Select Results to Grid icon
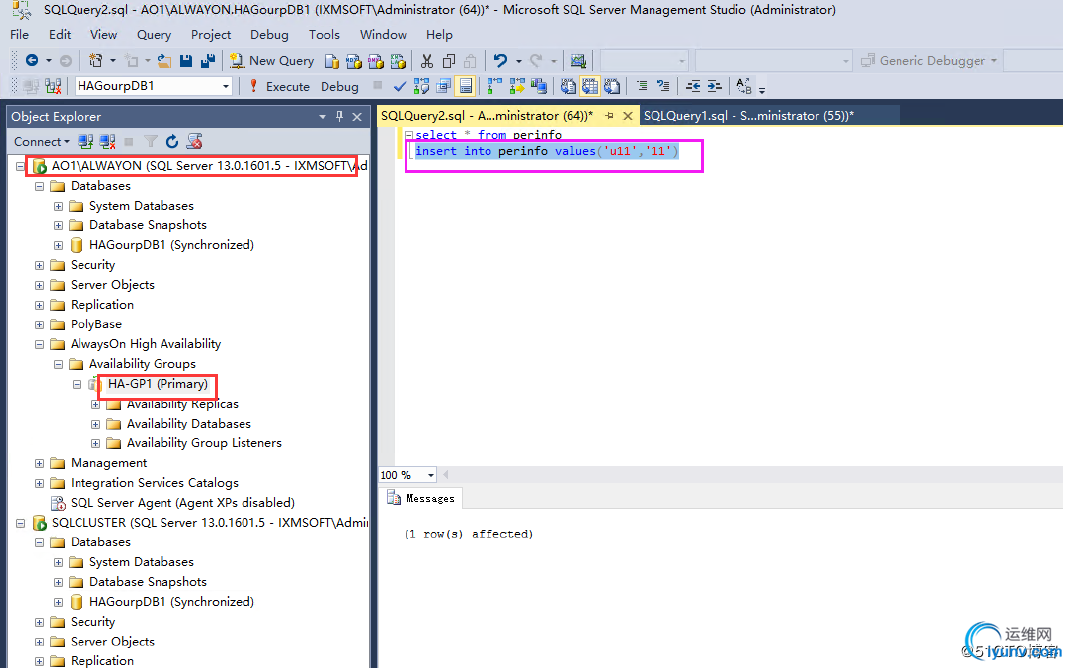Screen dimensions: 1068x668 (590, 86)
